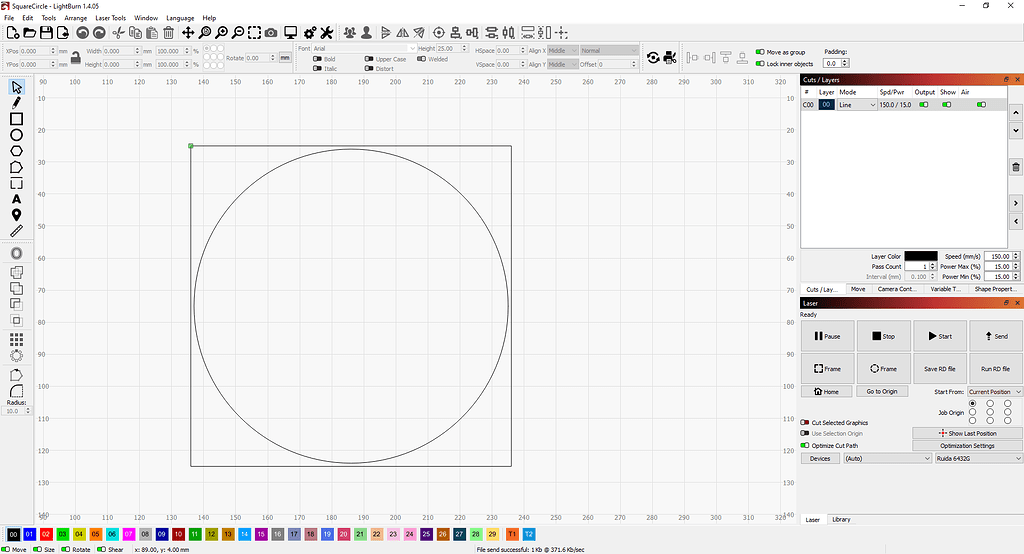The image size is (1024, 554).
Task: Preview the job with the monitor icon
Action: pyautogui.click(x=291, y=33)
